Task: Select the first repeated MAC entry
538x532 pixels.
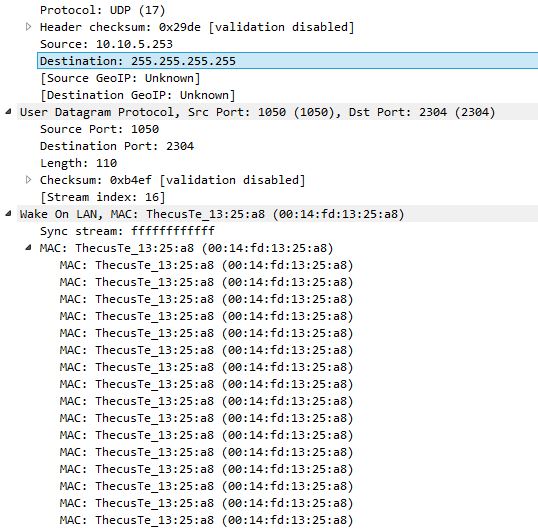Action: (x=207, y=265)
